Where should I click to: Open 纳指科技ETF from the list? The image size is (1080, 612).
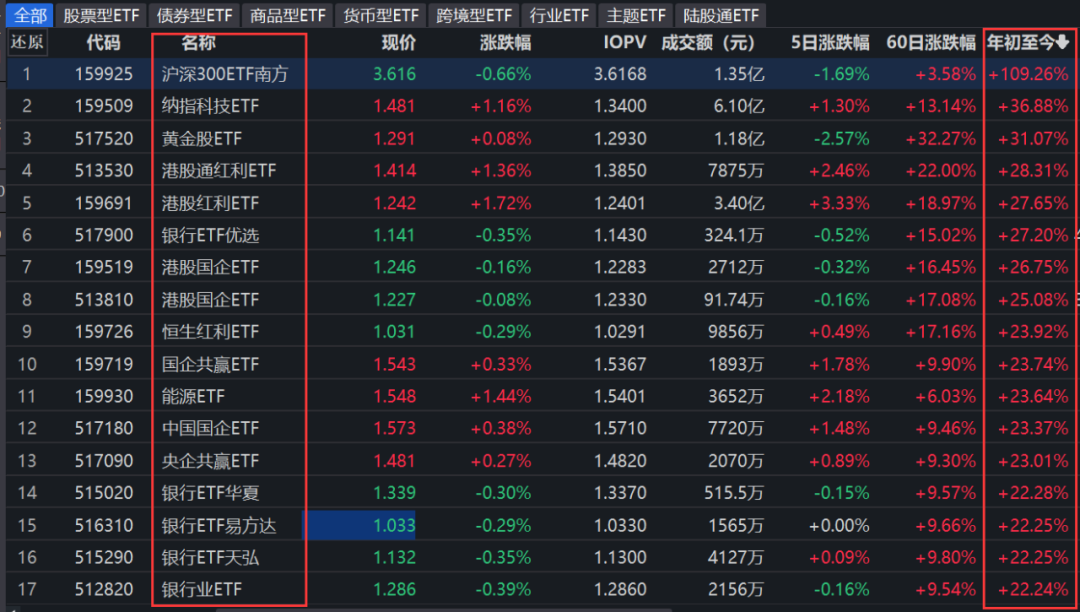click(x=210, y=106)
